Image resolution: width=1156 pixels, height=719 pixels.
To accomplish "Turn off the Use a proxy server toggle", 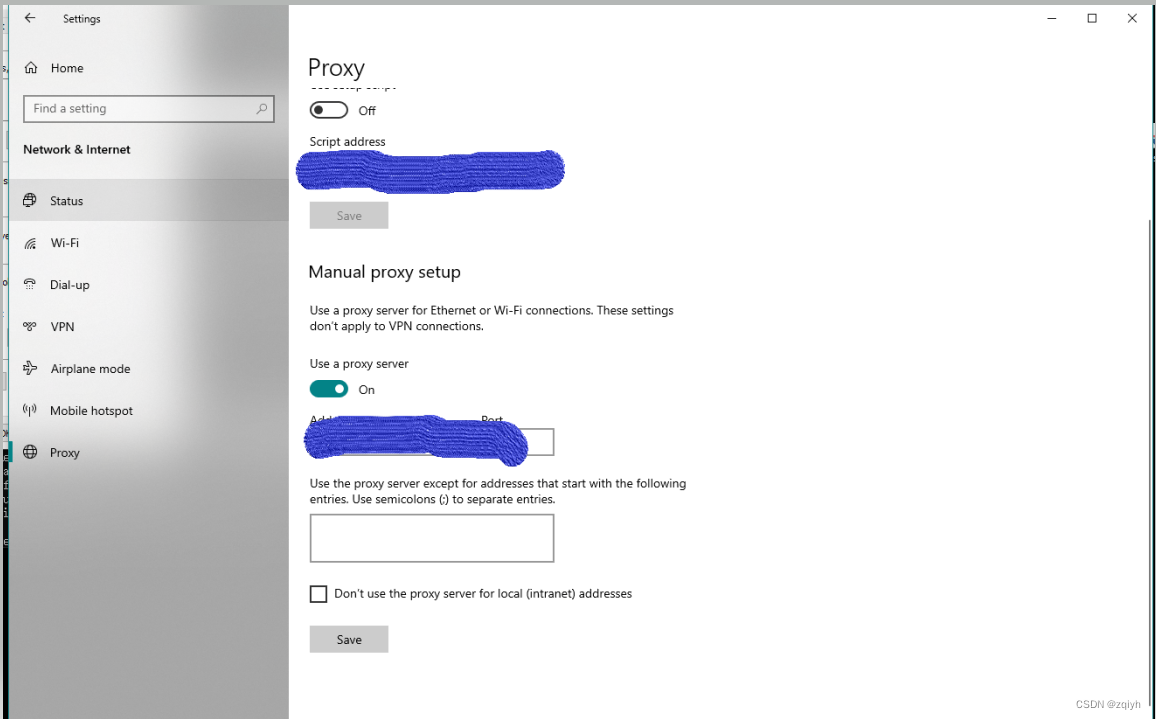I will pos(329,389).
